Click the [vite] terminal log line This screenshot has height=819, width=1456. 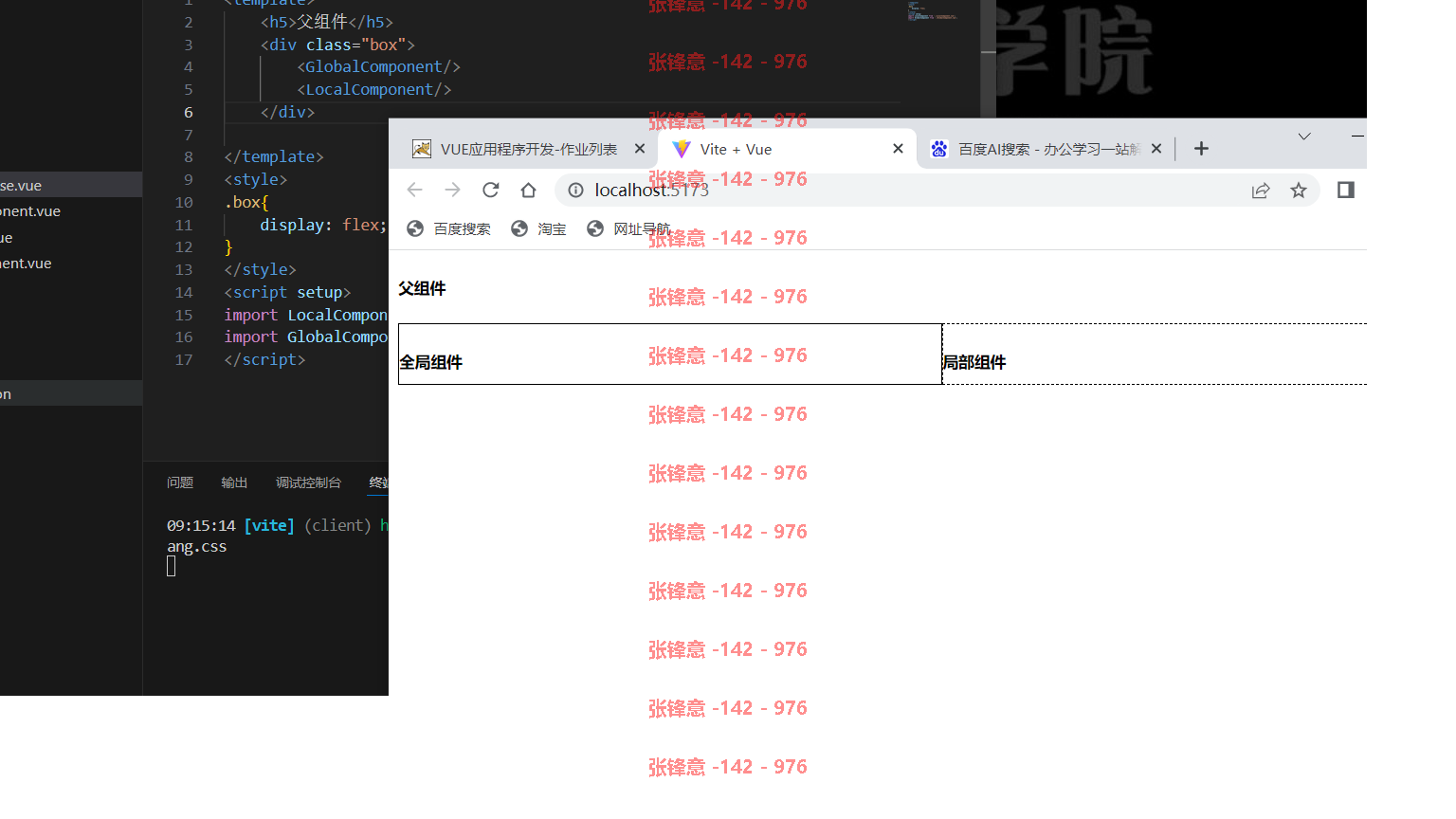coord(277,525)
